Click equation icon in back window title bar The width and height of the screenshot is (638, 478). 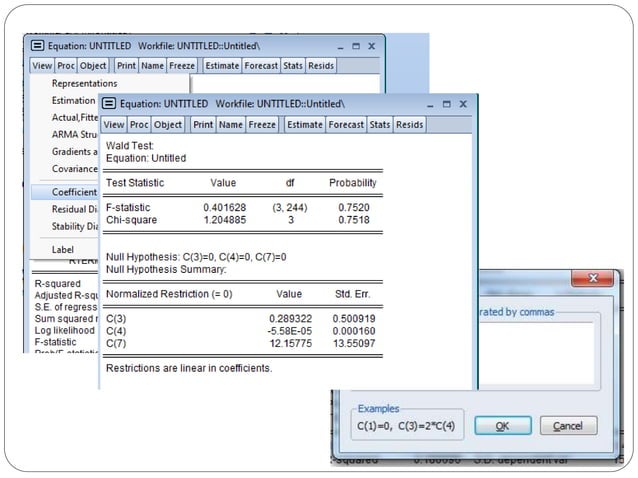tap(38, 46)
